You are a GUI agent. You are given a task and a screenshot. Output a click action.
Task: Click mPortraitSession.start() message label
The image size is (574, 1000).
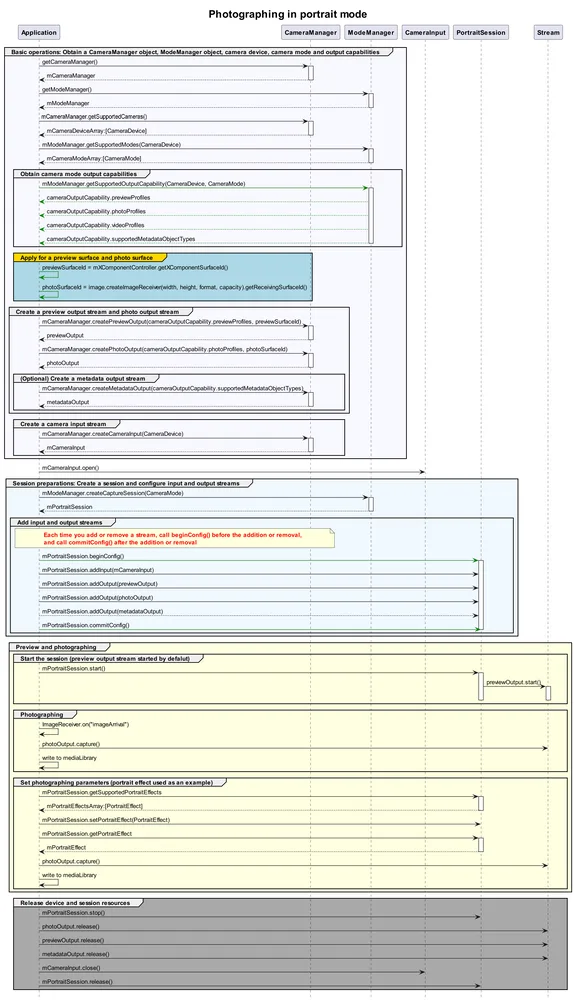click(74, 669)
